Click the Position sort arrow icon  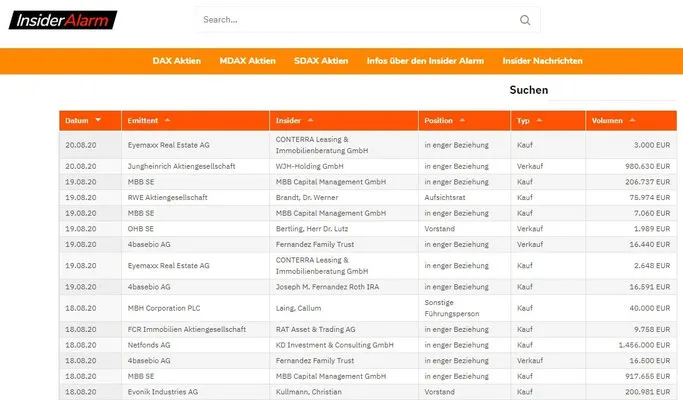(462, 120)
